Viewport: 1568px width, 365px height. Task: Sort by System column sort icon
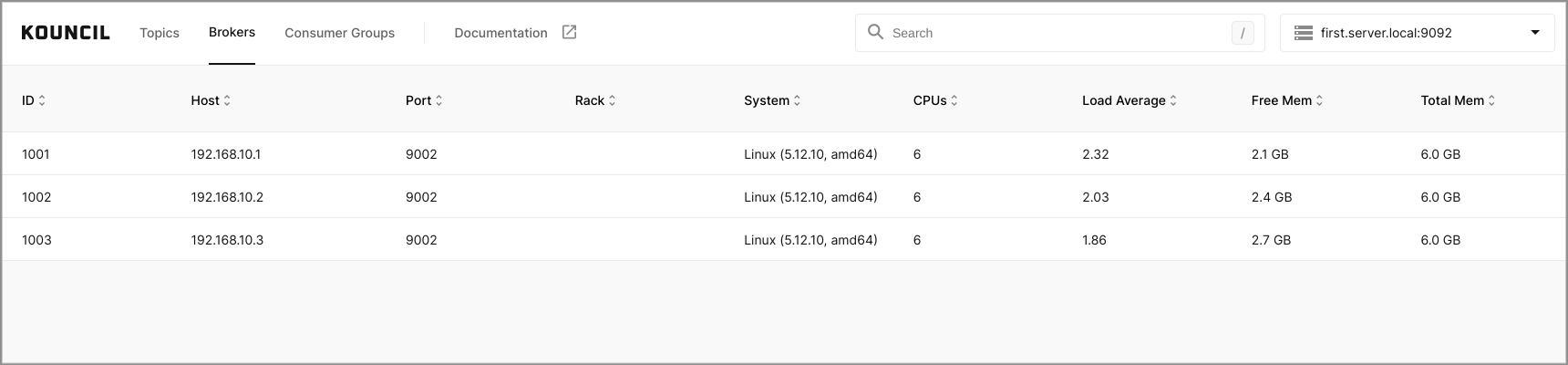point(797,100)
